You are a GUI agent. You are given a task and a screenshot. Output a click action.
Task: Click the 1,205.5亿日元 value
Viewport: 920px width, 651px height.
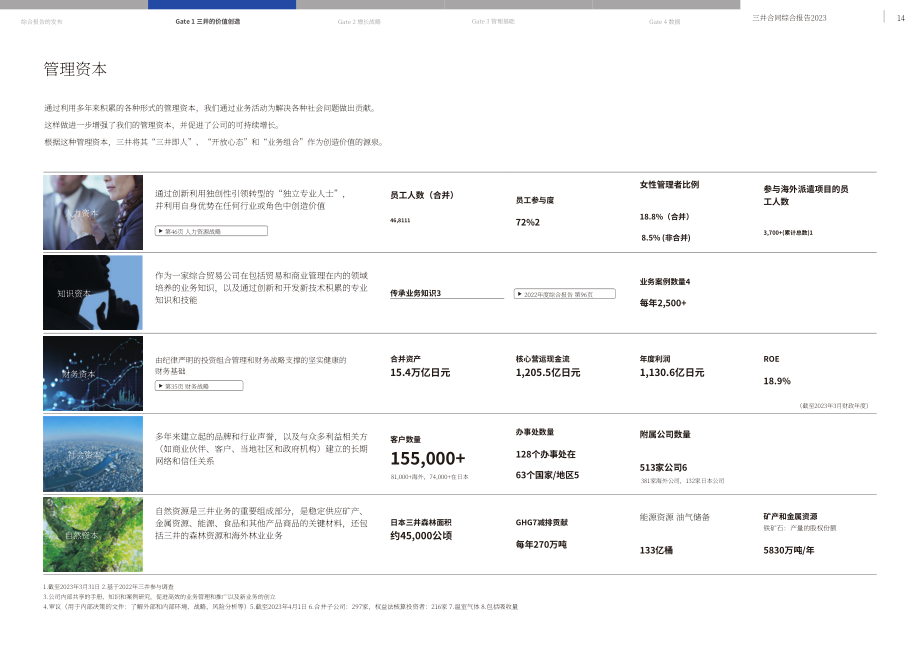(548, 372)
